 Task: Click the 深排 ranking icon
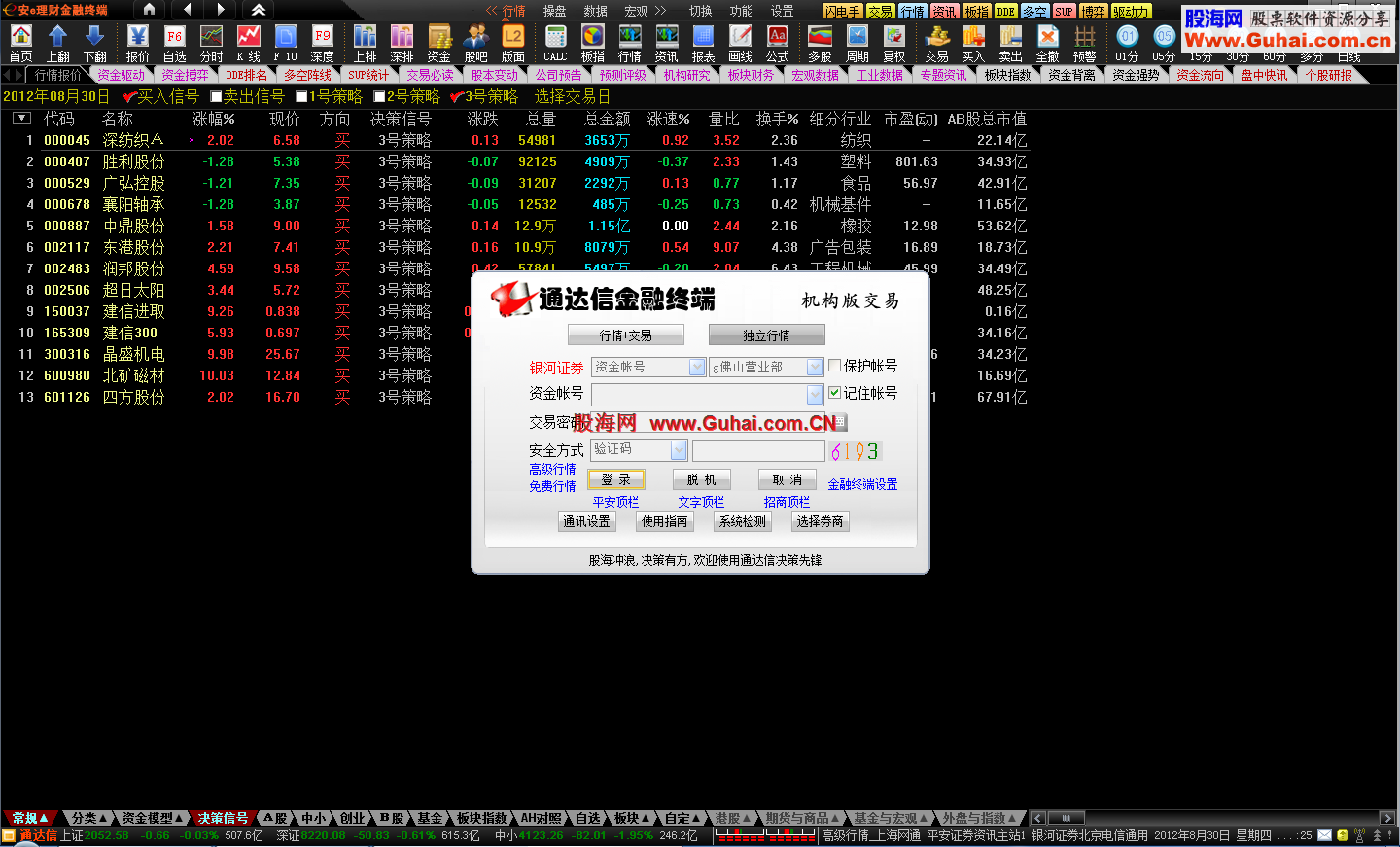[402, 44]
